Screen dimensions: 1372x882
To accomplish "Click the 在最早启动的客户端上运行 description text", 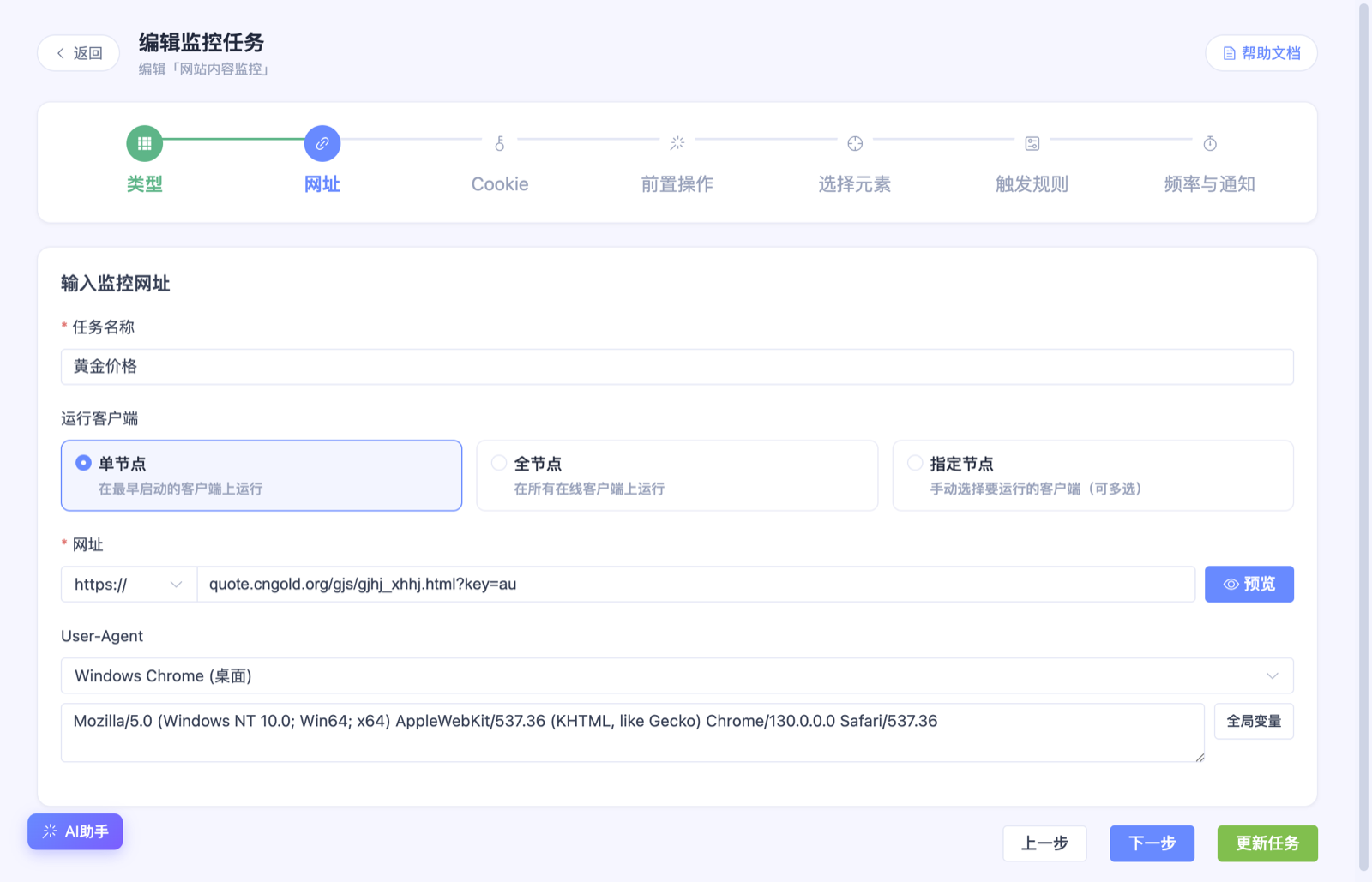I will point(180,489).
